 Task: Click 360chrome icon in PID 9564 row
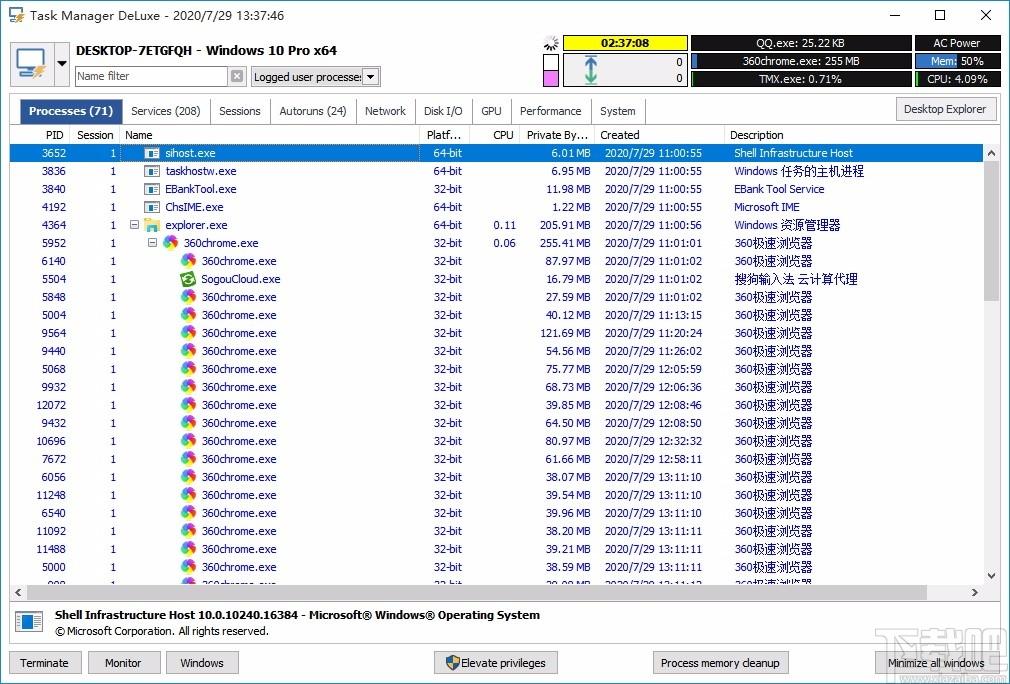[188, 333]
